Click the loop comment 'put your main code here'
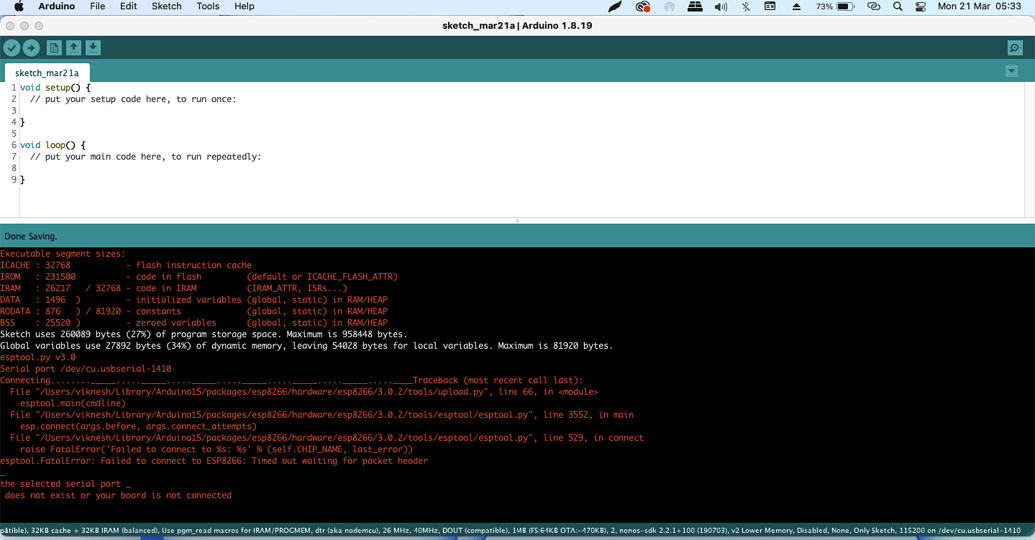 tap(145, 156)
